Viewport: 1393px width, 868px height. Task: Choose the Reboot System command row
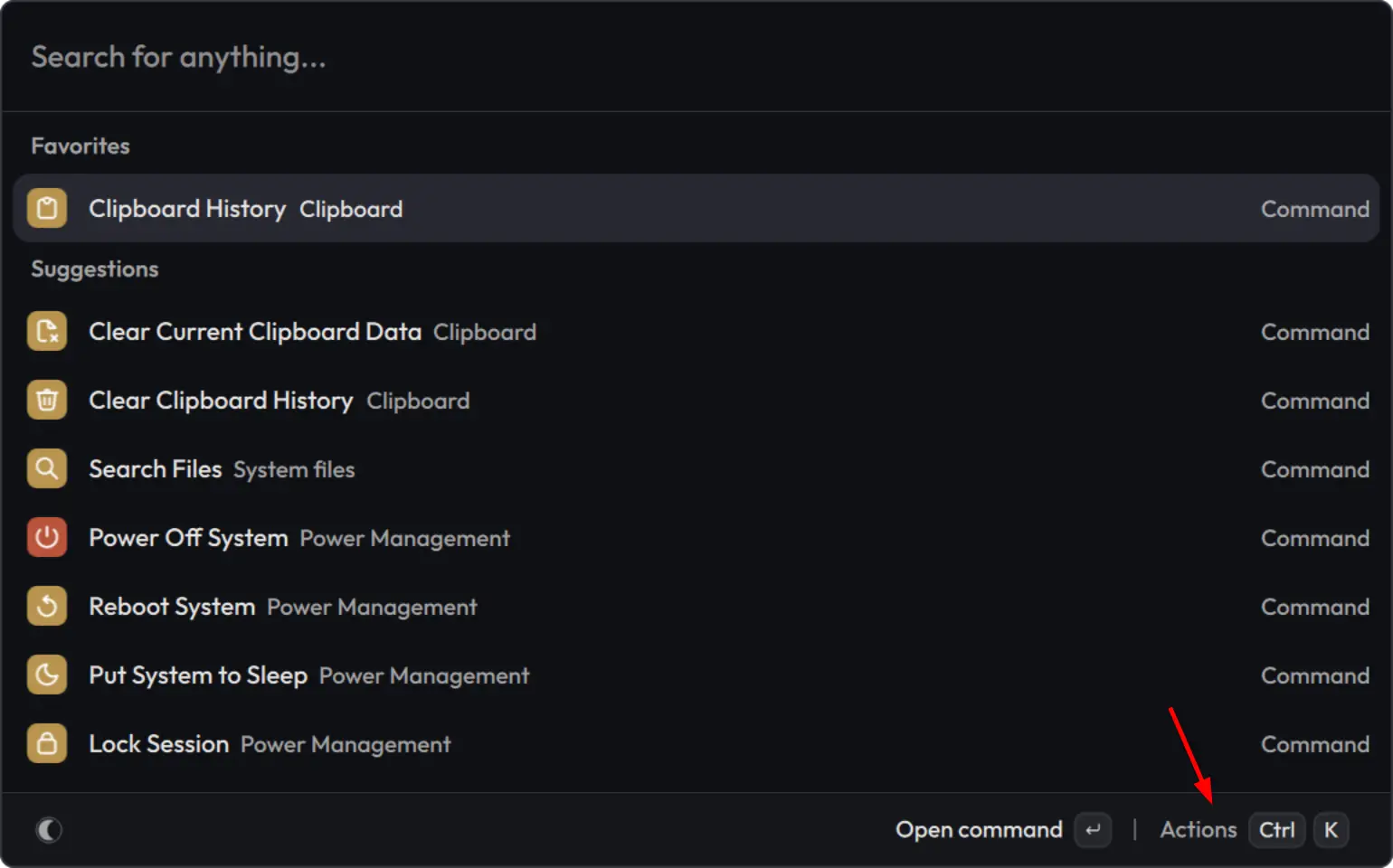pyautogui.click(x=696, y=607)
